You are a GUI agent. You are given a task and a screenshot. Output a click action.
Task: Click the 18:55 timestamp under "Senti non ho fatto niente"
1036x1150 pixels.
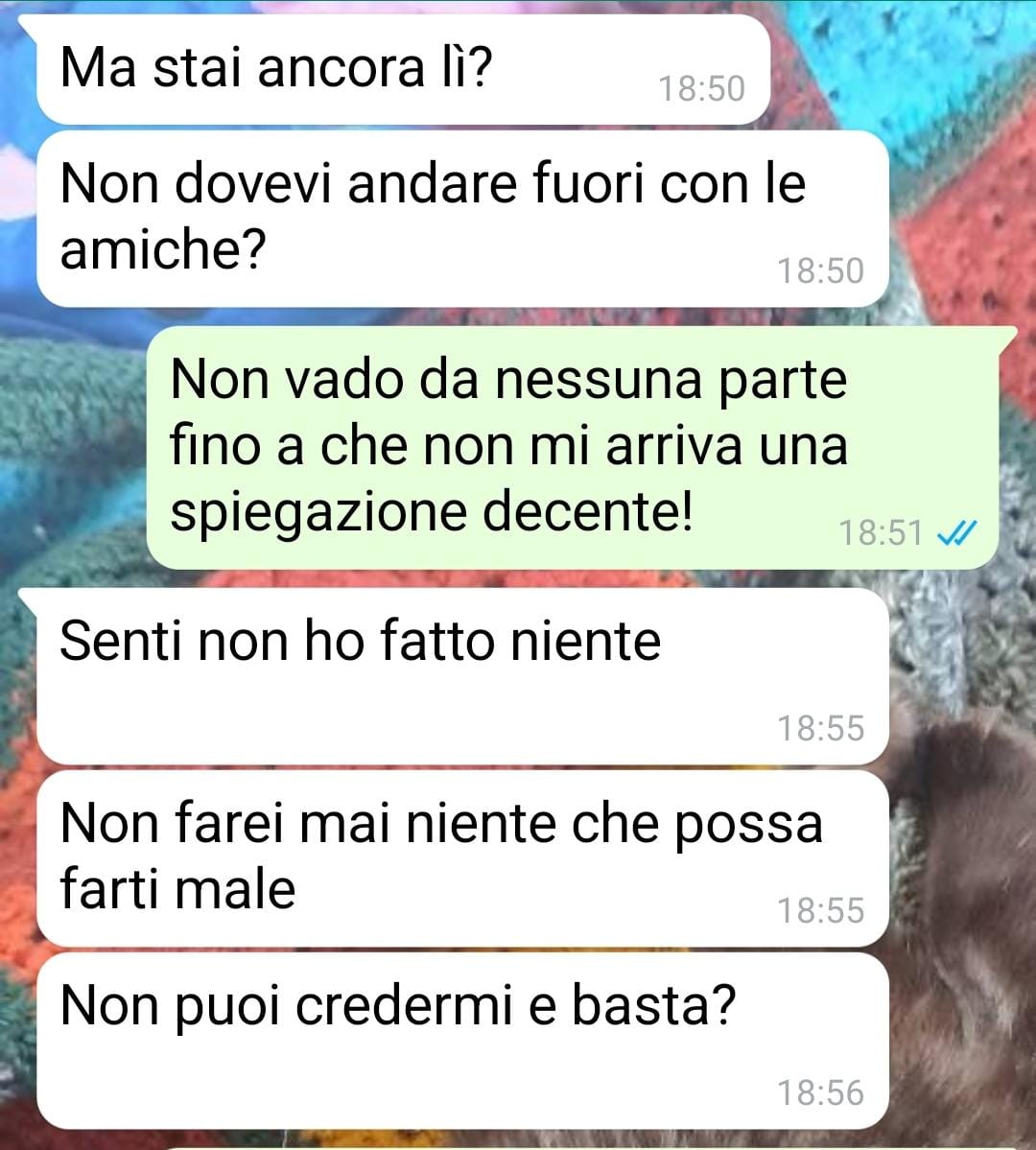coord(820,728)
